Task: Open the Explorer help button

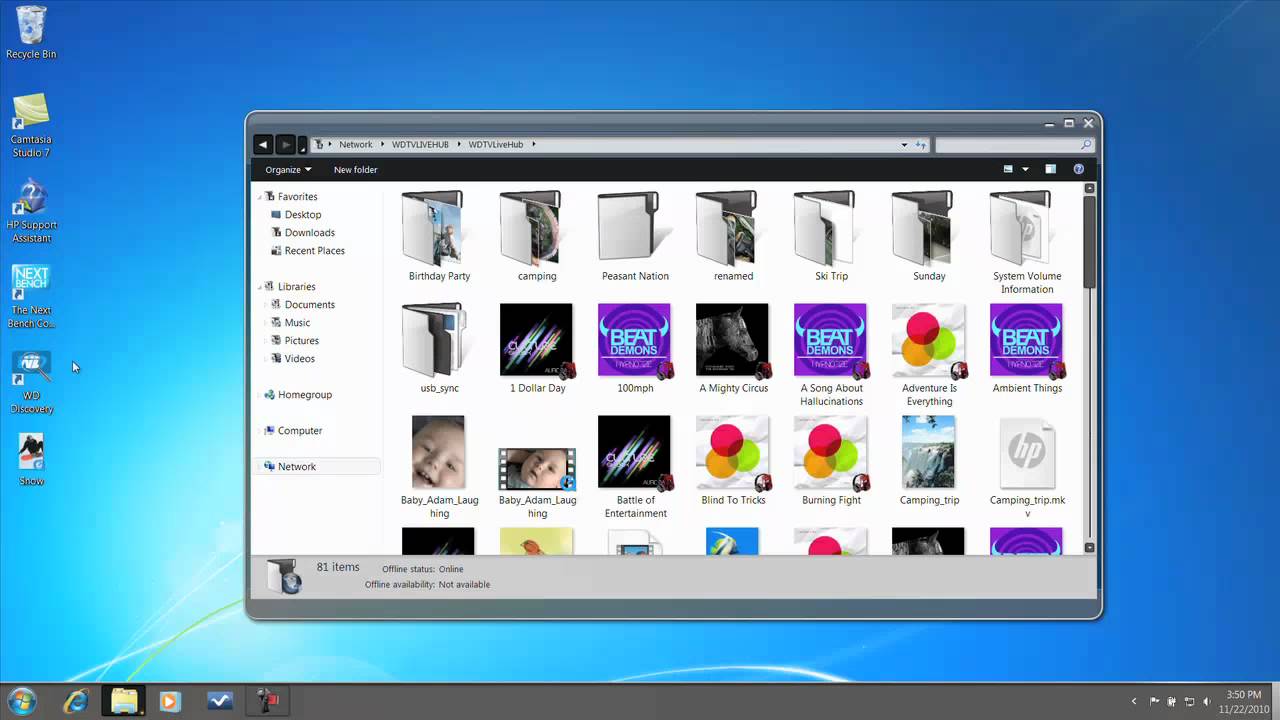Action: (1079, 170)
